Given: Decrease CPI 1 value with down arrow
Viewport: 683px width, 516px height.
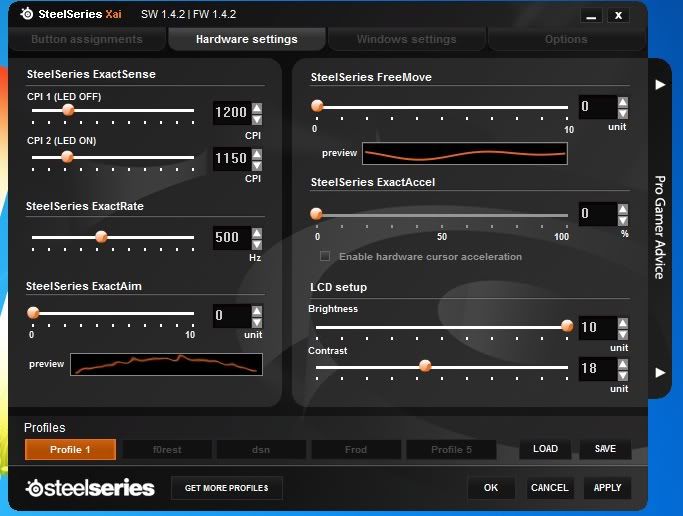Looking at the screenshot, I should 257,119.
